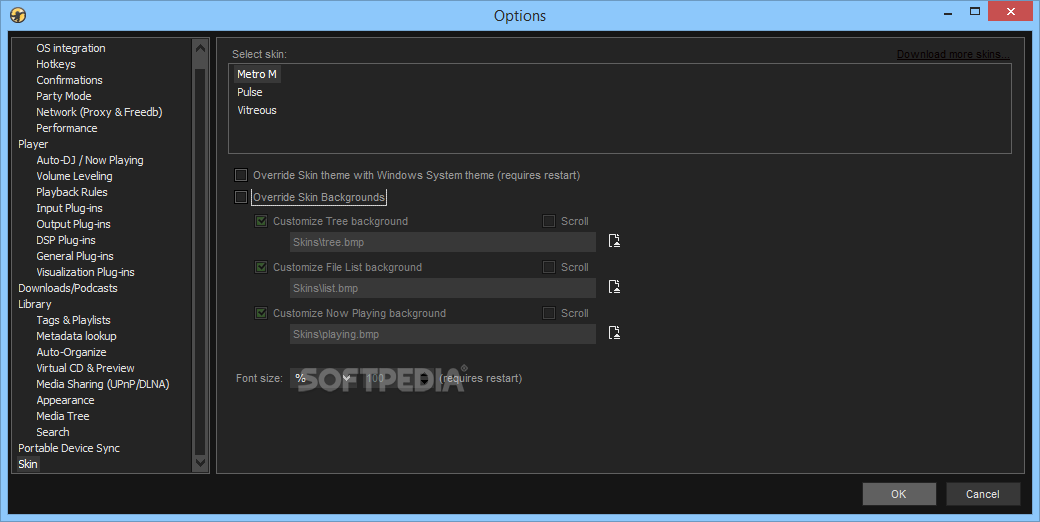
Task: Uncheck Customize Now Playing background
Action: coord(261,312)
